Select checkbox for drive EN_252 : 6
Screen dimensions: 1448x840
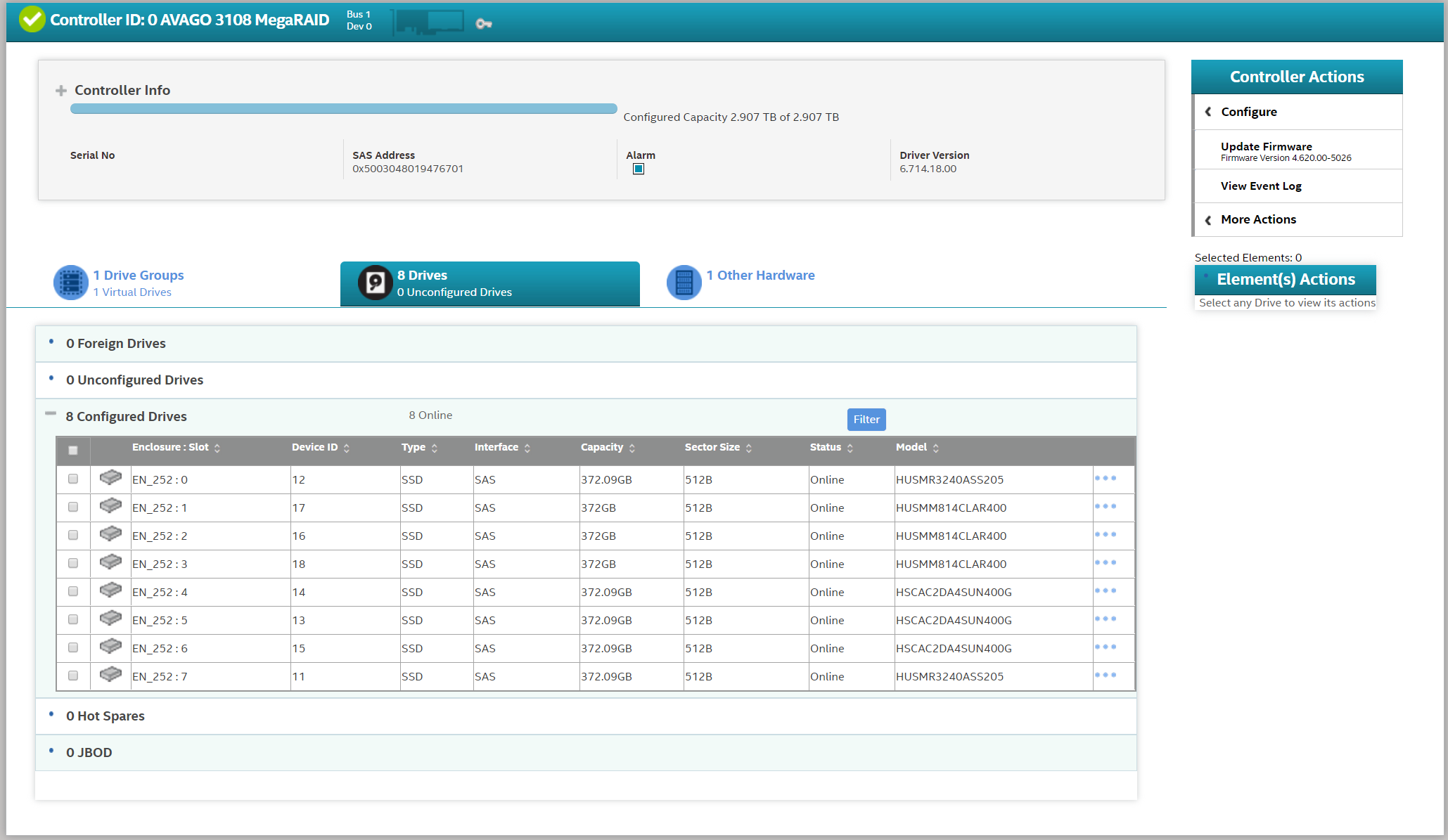[73, 647]
